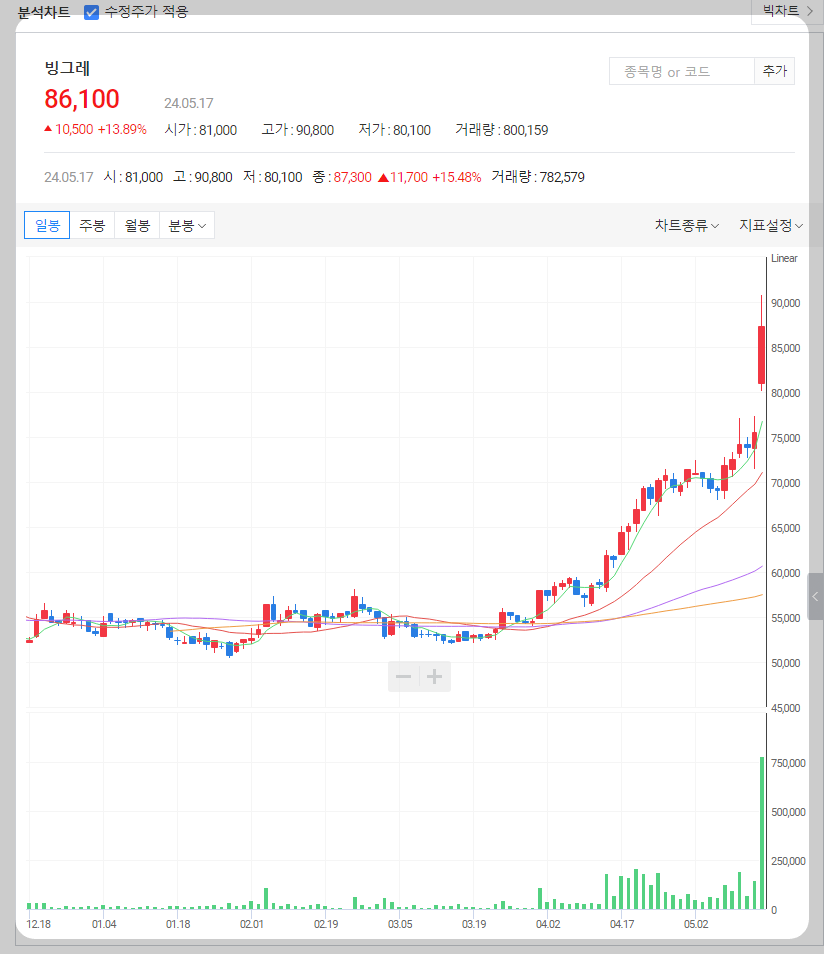The height and width of the screenshot is (954, 824).
Task: Click the 고가: 90,800 value
Action: tap(298, 130)
